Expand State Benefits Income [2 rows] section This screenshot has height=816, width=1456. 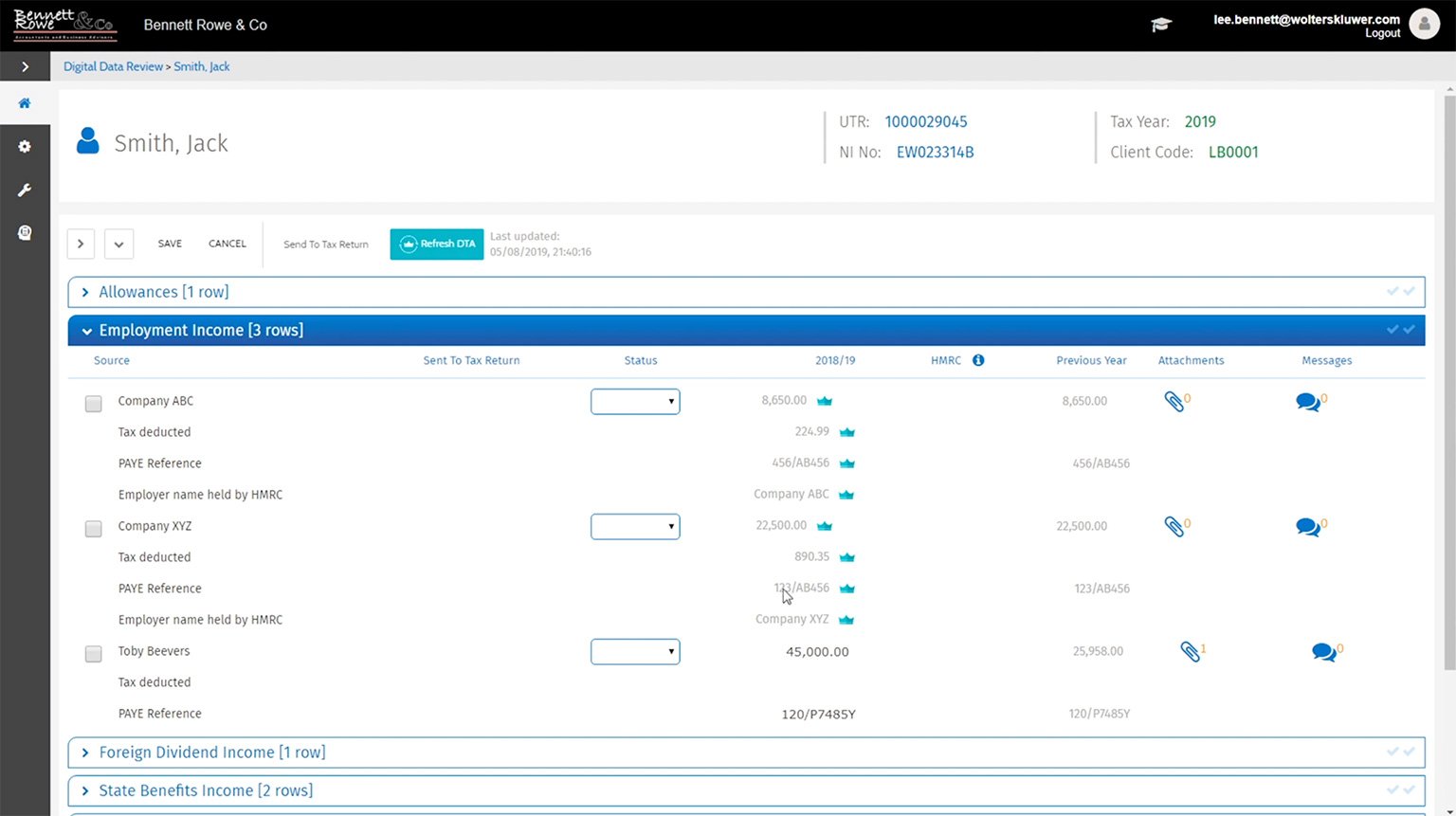coord(746,790)
